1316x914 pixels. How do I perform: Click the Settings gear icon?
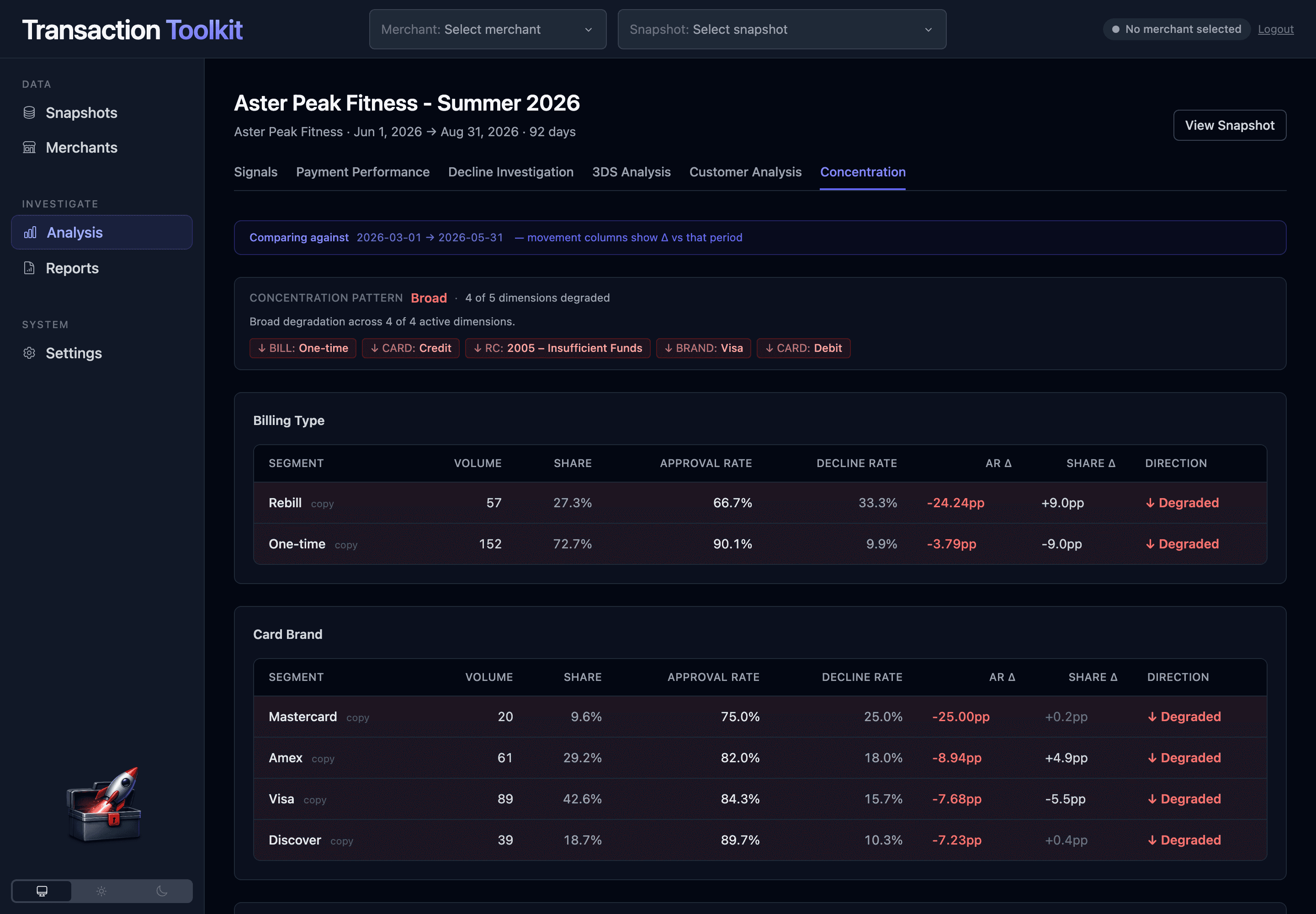tap(29, 353)
